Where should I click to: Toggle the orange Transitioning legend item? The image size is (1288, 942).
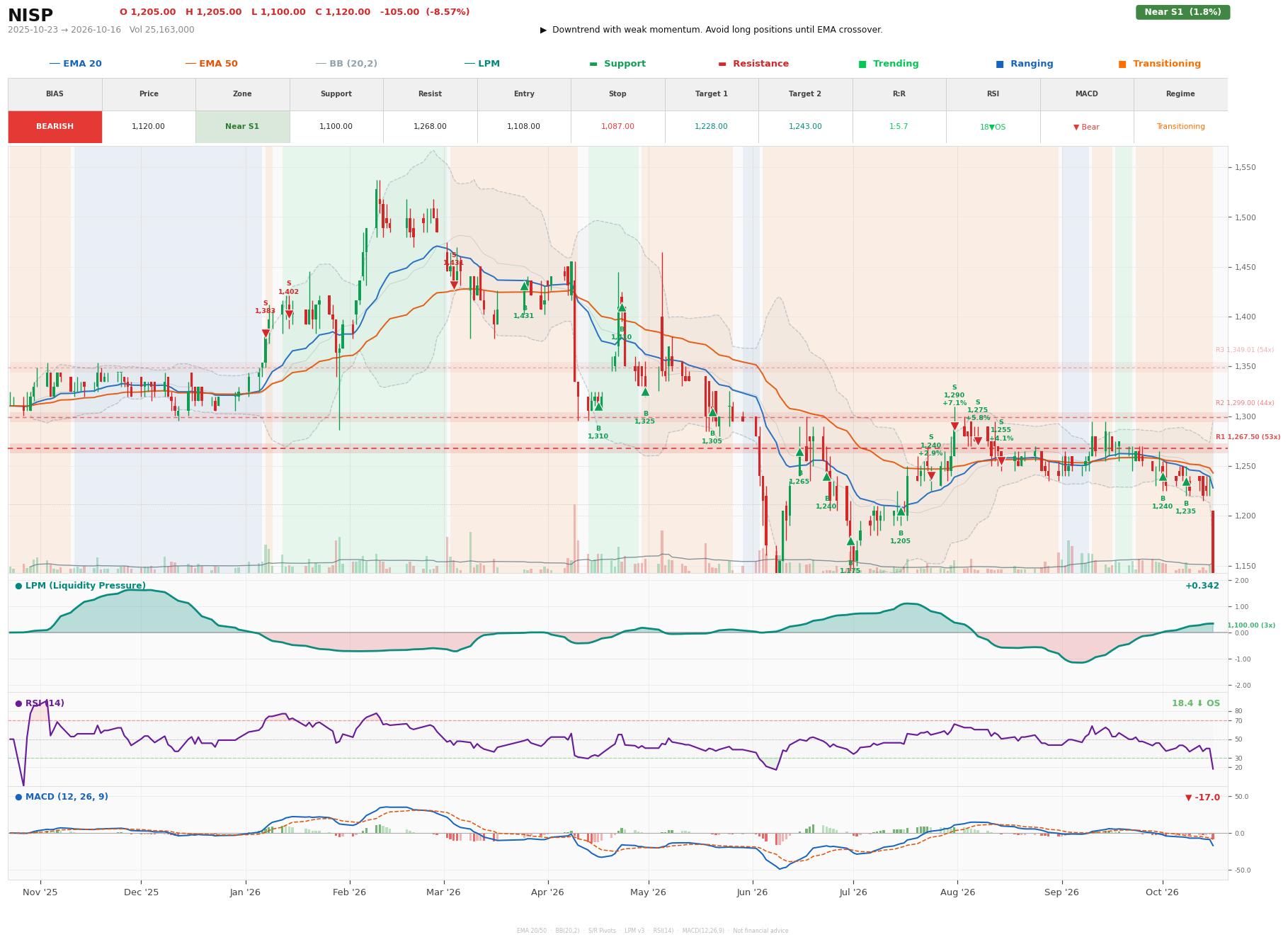pyautogui.click(x=1159, y=64)
